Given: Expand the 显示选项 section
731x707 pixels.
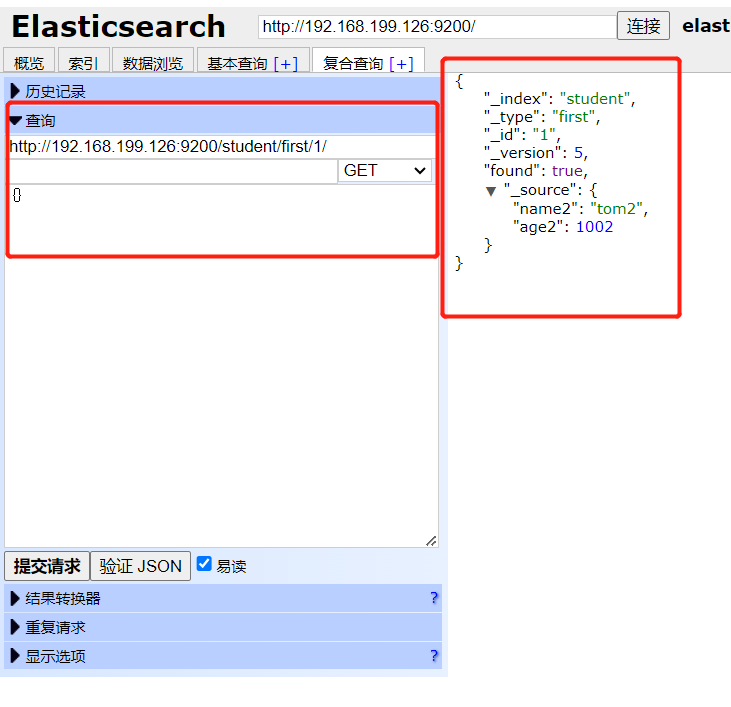Looking at the screenshot, I should (x=223, y=656).
